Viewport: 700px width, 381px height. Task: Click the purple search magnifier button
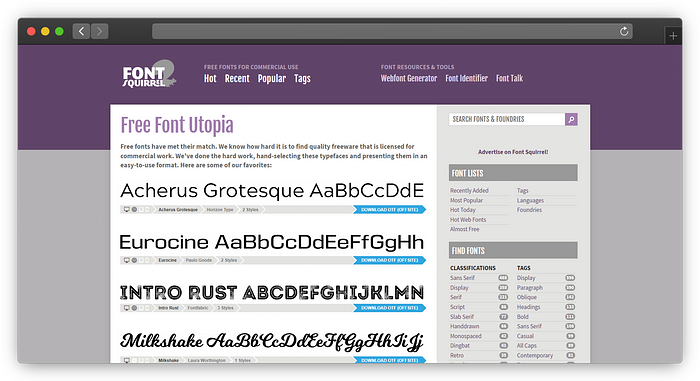pos(571,119)
